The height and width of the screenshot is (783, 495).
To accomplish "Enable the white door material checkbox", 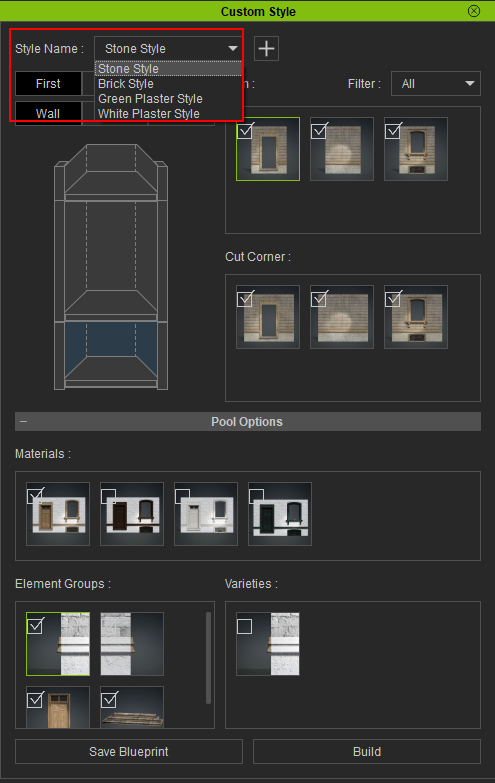I will [182, 496].
